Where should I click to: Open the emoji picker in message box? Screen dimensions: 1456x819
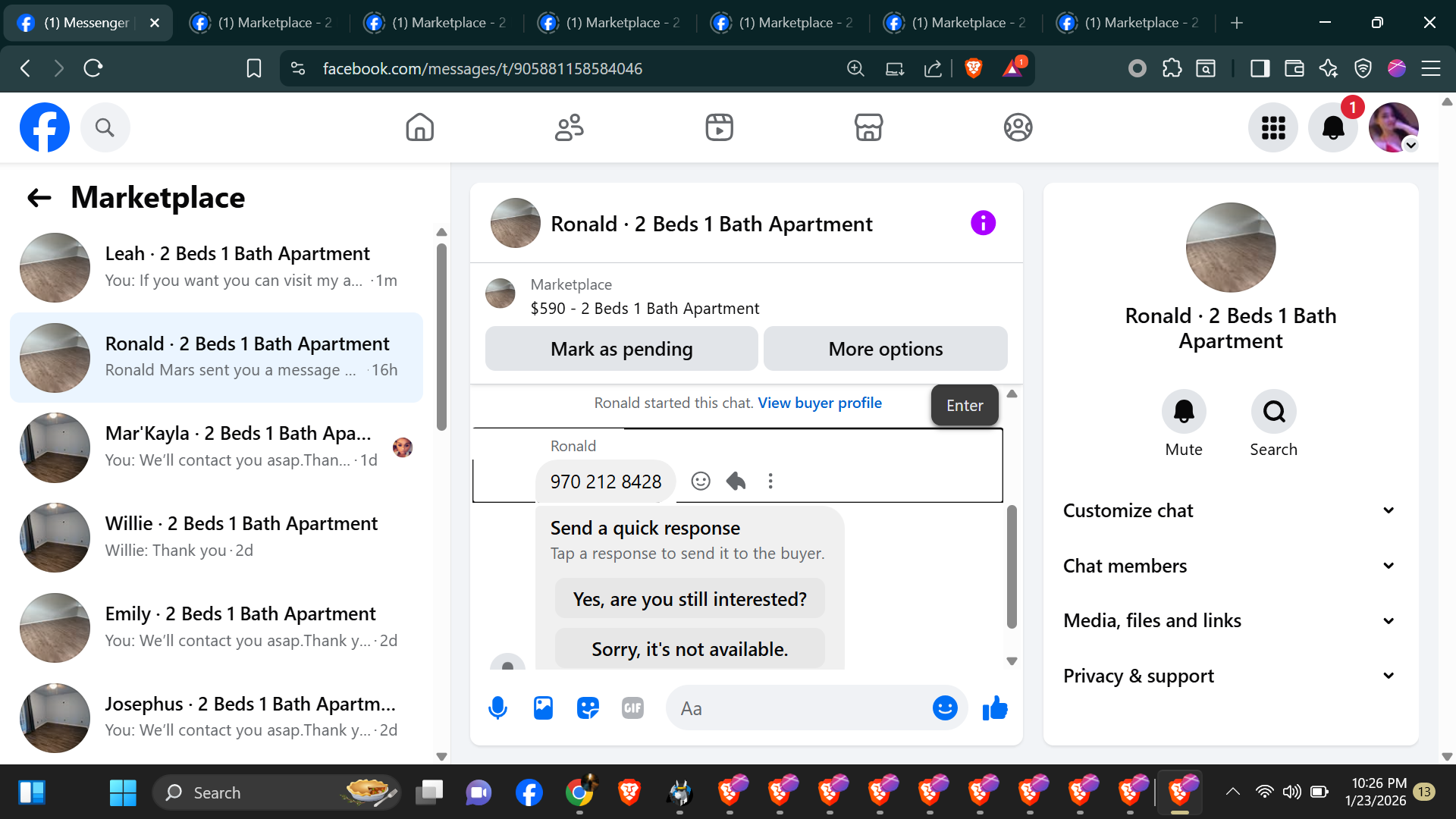[x=945, y=708]
